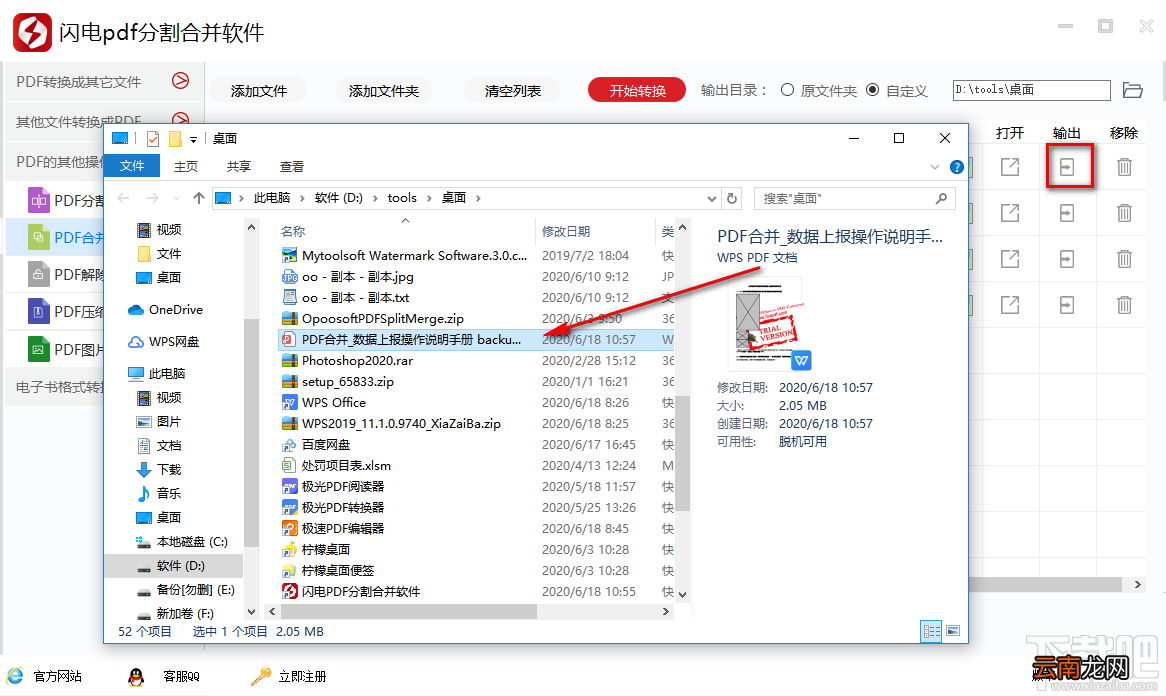
Task: Open the 主页 ribbon tab
Action: [186, 167]
